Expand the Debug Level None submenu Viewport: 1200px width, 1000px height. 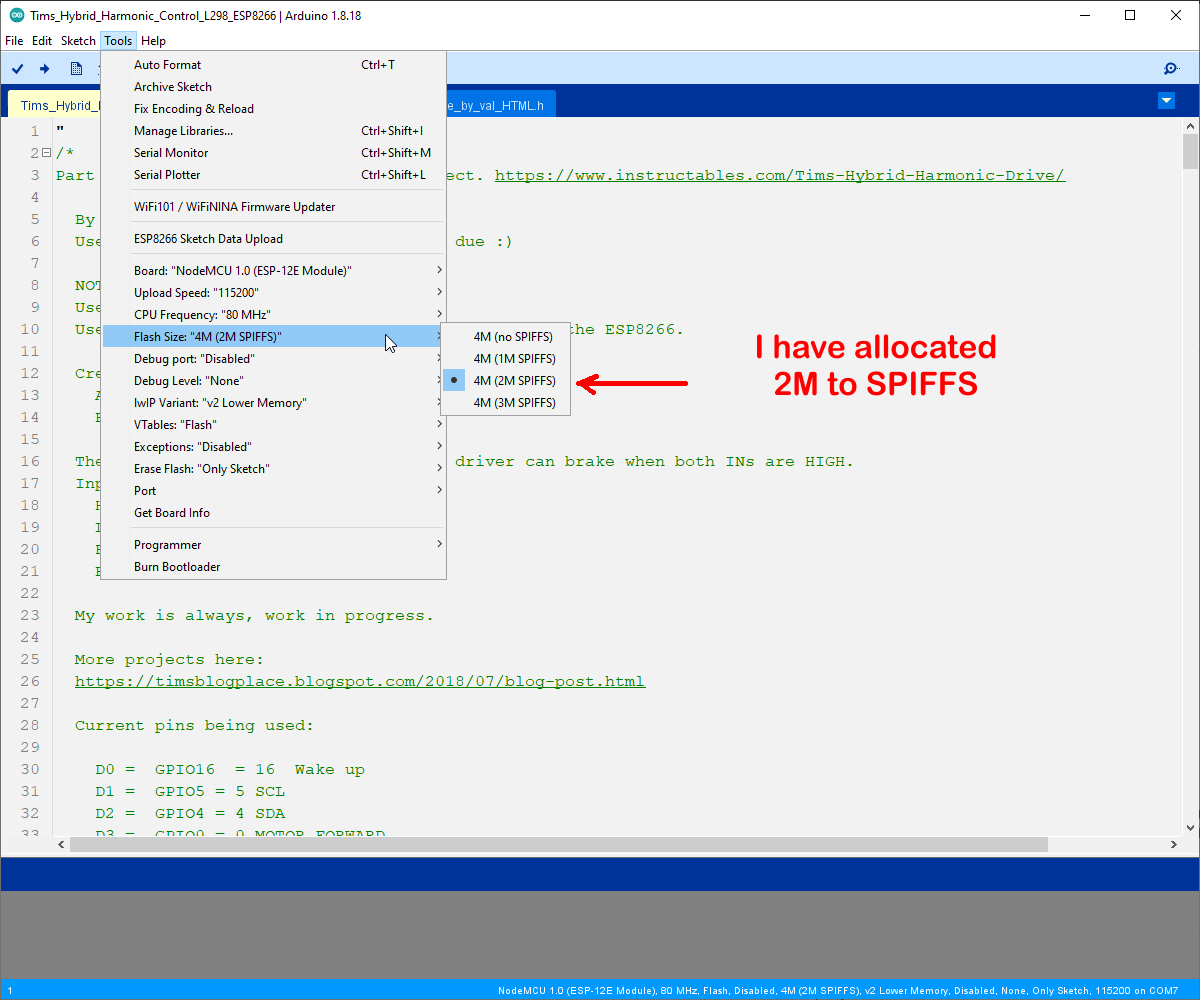274,381
